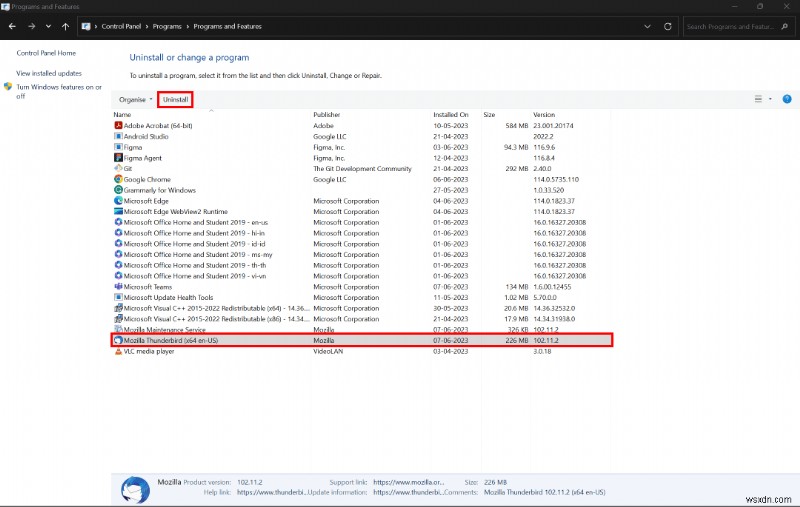Open Programs breadcrumb in address bar
The image size is (800, 507).
click(x=167, y=27)
